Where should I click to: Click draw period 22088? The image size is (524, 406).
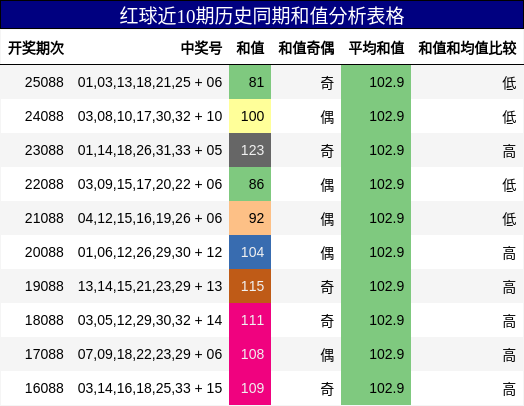pos(44,184)
